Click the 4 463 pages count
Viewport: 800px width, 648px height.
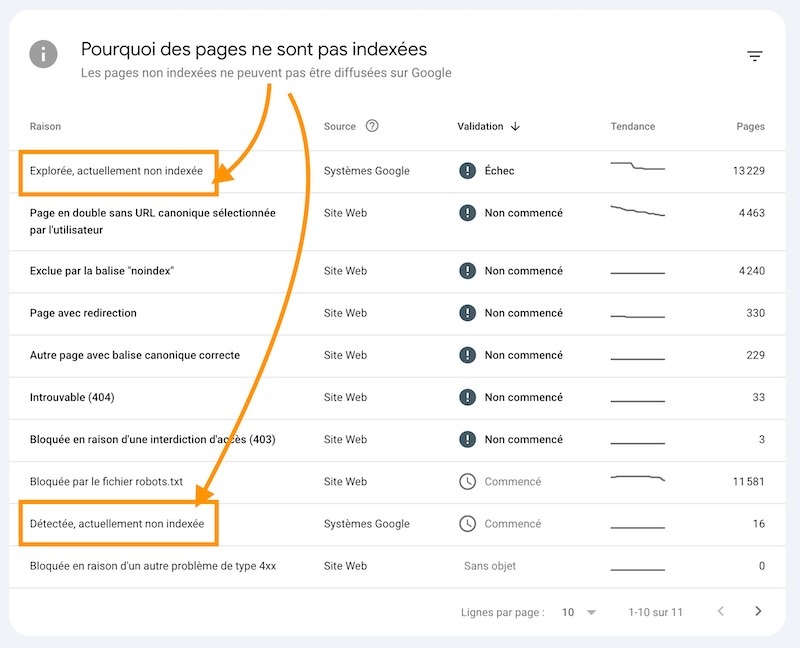pos(752,213)
